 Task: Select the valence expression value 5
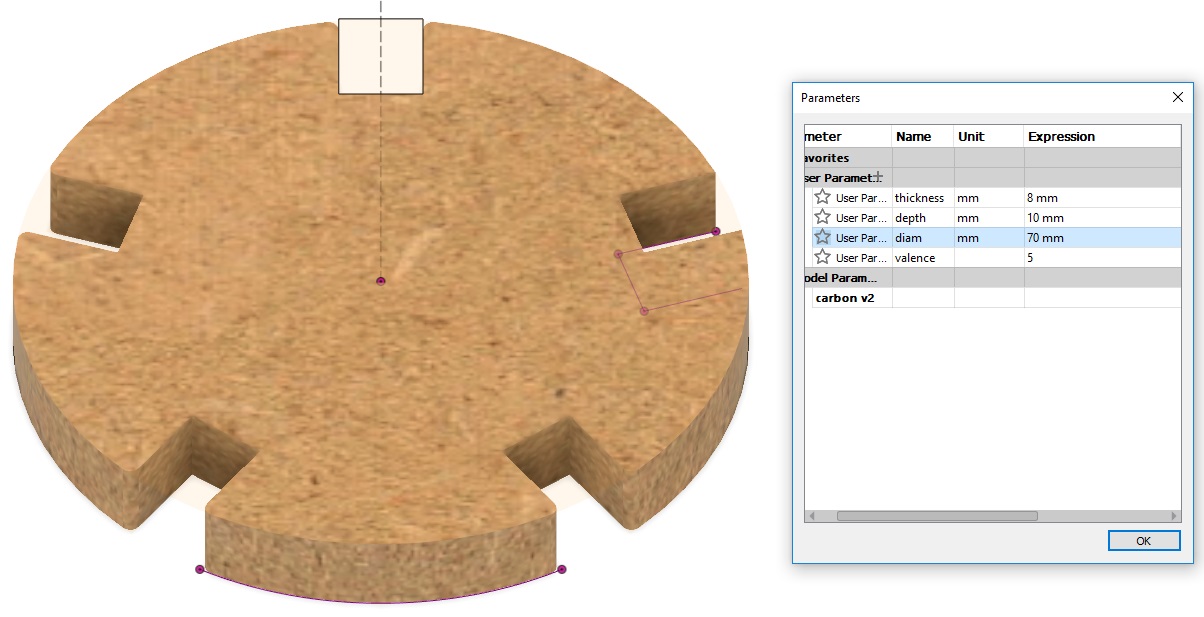coord(1103,258)
